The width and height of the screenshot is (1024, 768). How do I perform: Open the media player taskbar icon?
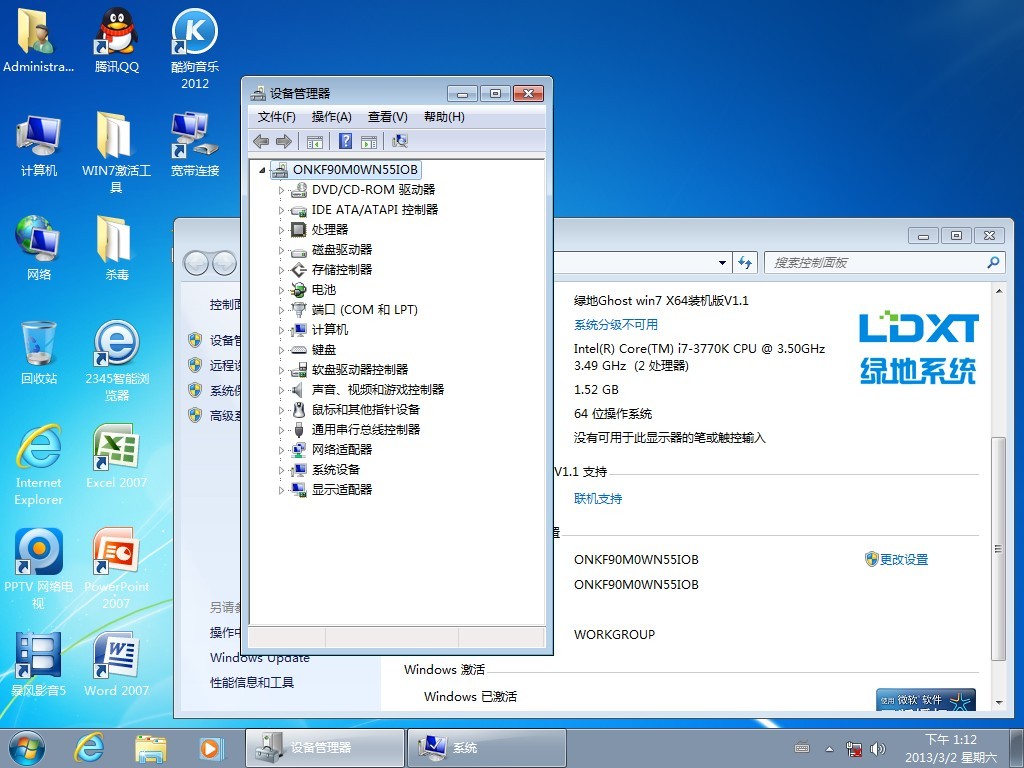pos(211,748)
